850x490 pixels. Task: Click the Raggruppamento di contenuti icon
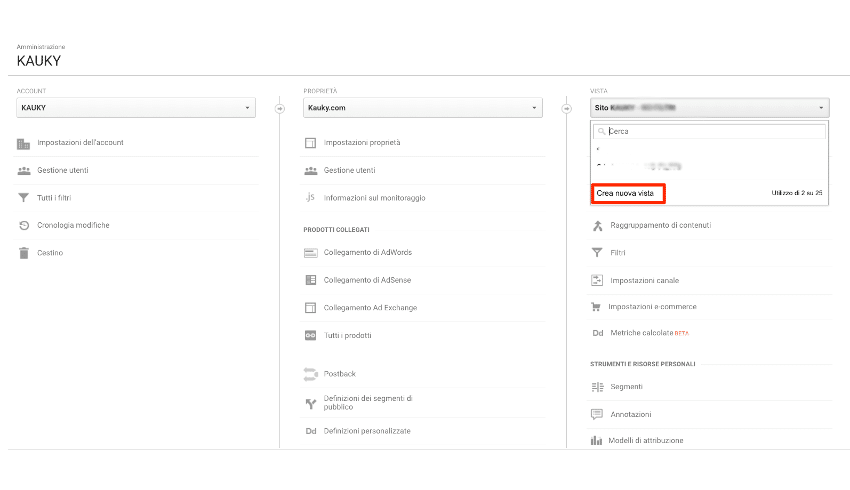click(x=597, y=225)
